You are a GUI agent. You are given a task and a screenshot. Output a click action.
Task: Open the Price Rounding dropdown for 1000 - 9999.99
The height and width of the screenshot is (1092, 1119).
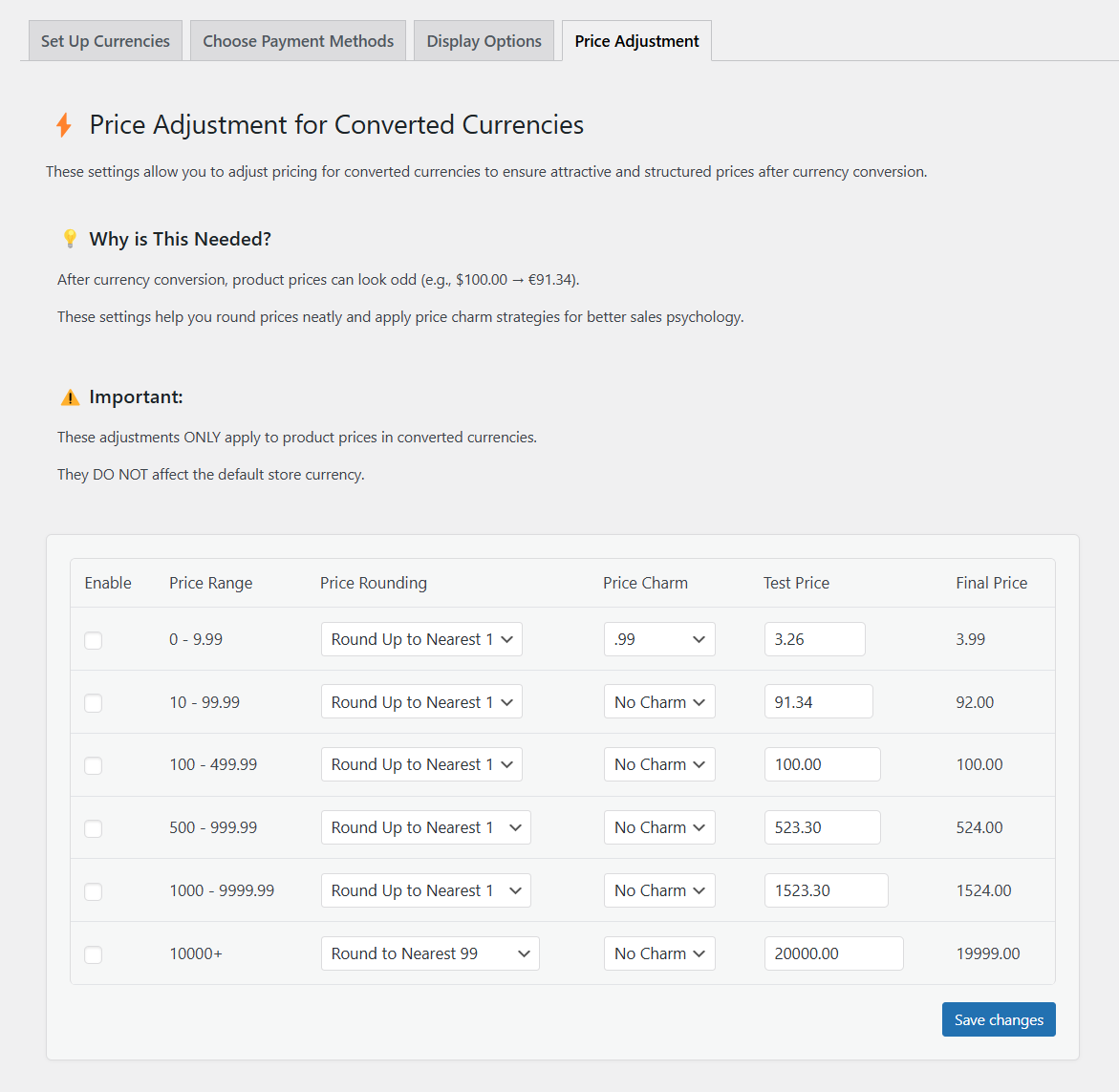pyautogui.click(x=425, y=889)
